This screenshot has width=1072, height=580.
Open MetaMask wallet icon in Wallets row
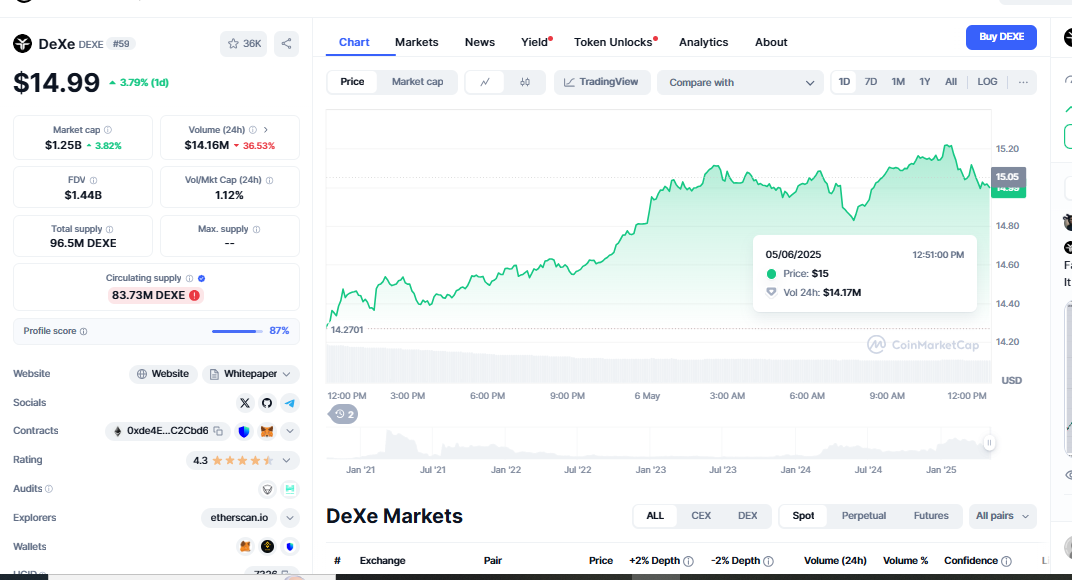[x=245, y=546]
